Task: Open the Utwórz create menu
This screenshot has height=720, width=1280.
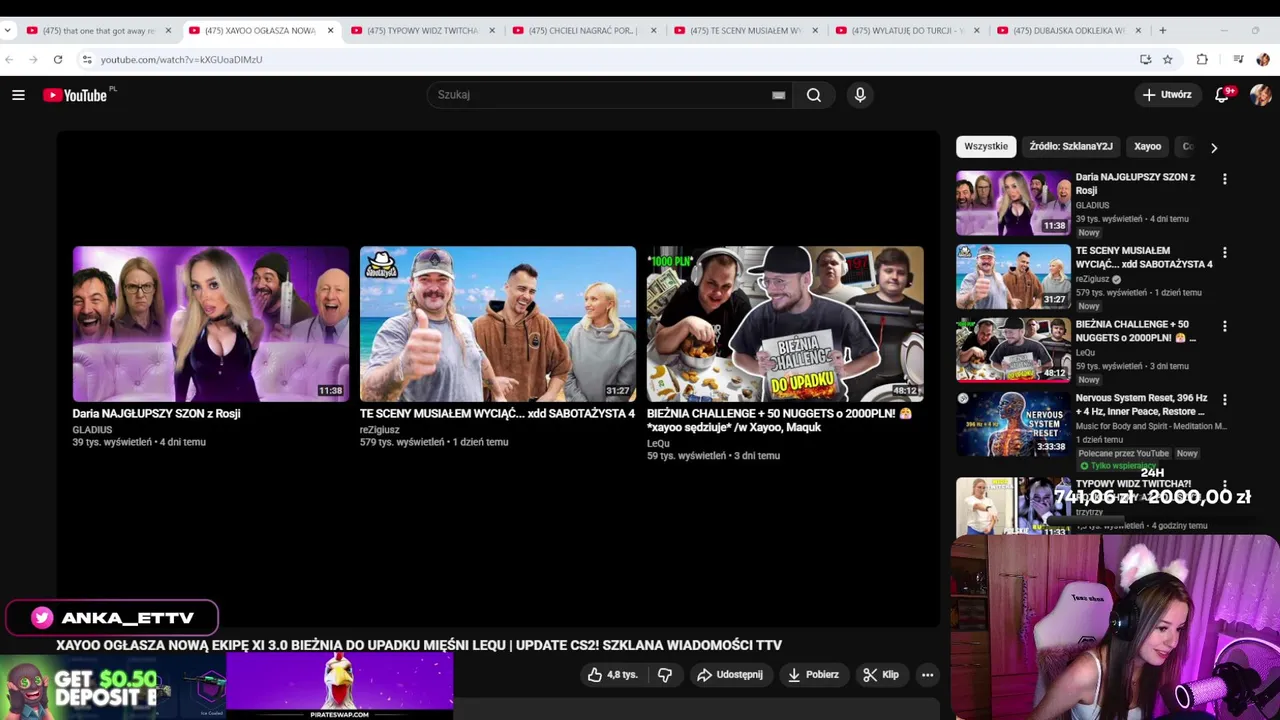Action: 1167,95
